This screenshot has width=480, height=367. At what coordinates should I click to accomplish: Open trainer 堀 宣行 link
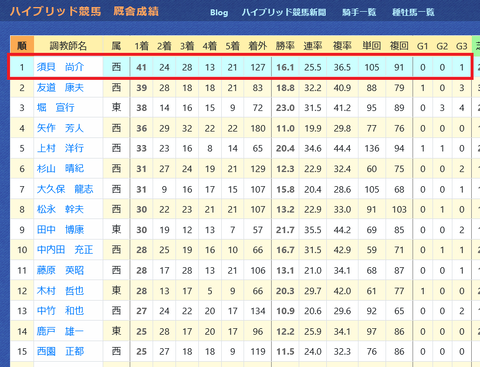coord(55,108)
